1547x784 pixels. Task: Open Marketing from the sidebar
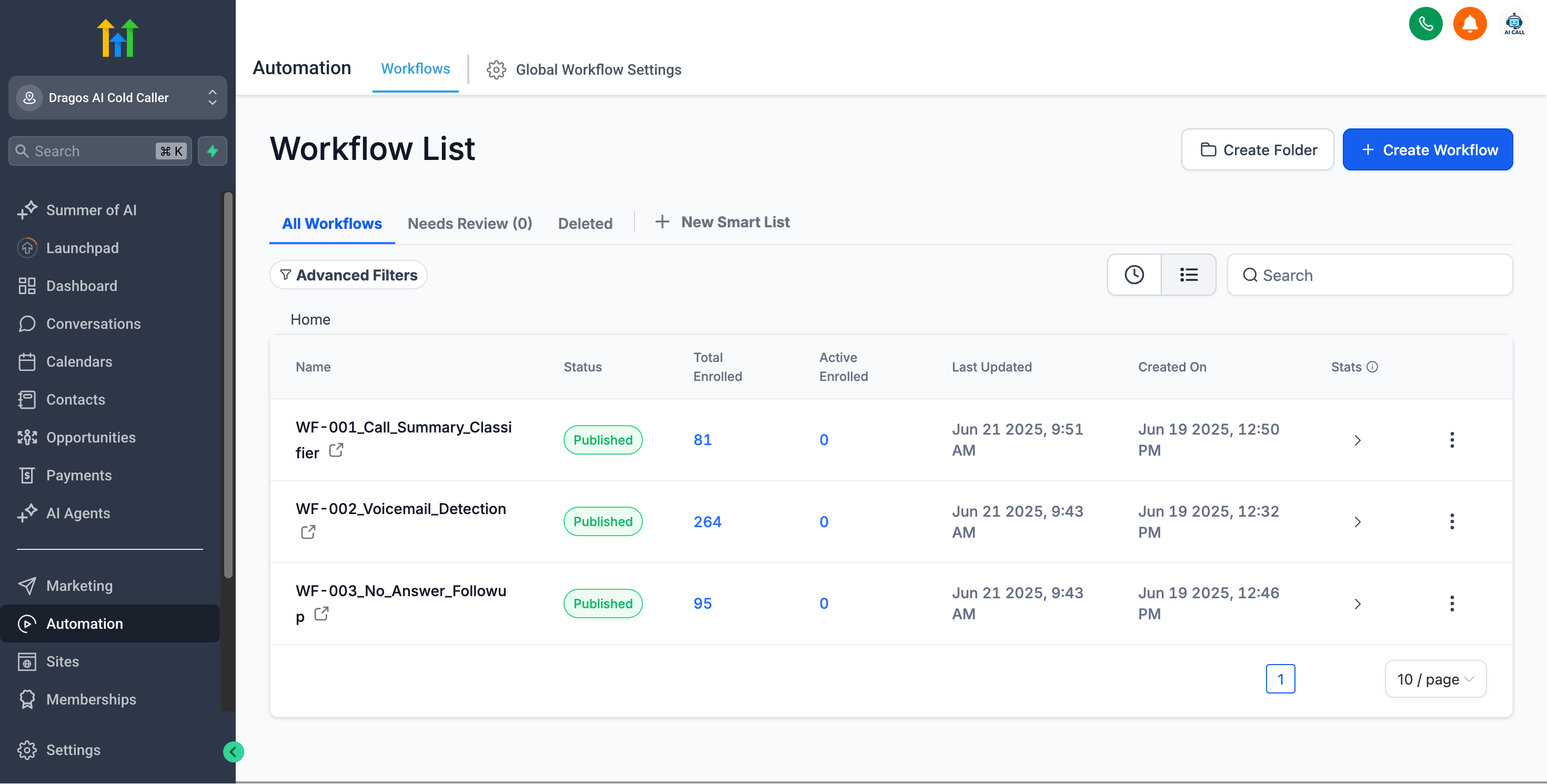pyautogui.click(x=110, y=585)
